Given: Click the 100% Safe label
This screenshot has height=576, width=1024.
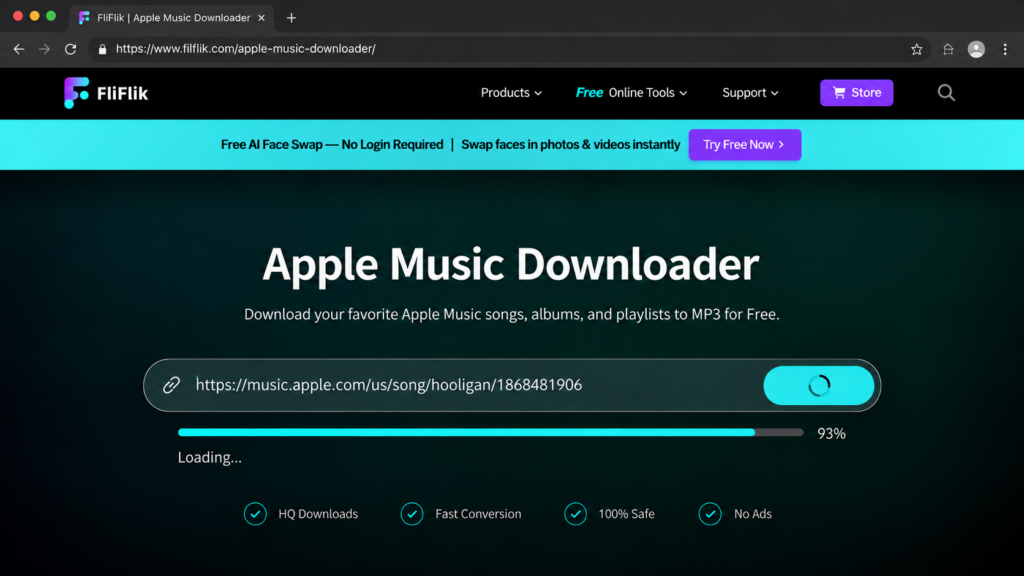Looking at the screenshot, I should click(626, 514).
